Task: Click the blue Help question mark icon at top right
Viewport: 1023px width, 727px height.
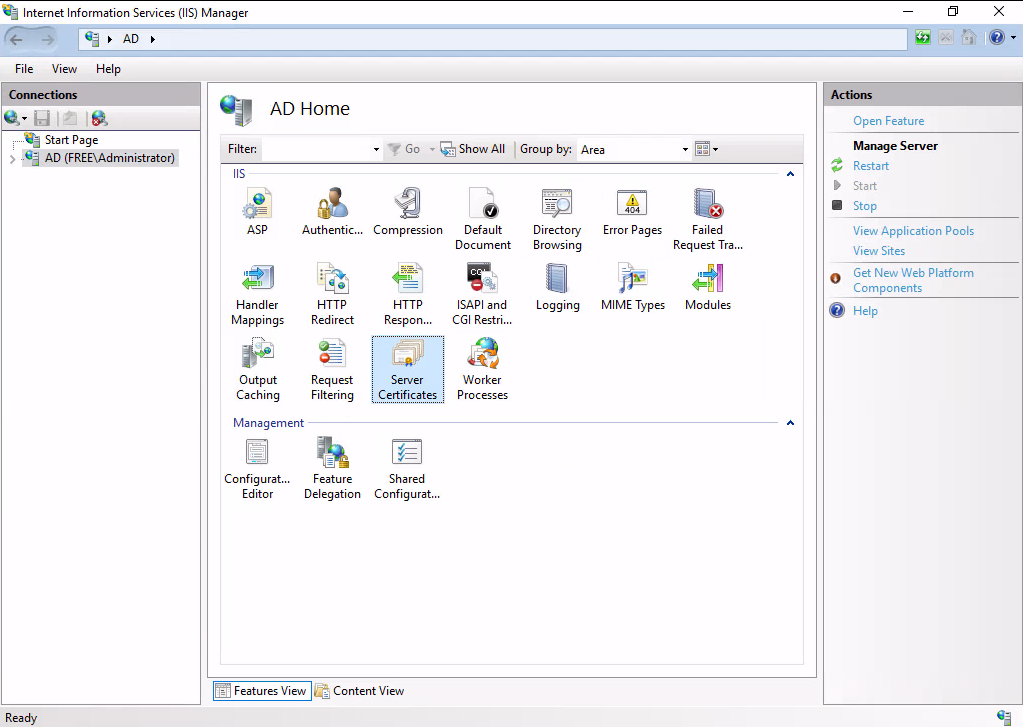Action: (x=996, y=37)
